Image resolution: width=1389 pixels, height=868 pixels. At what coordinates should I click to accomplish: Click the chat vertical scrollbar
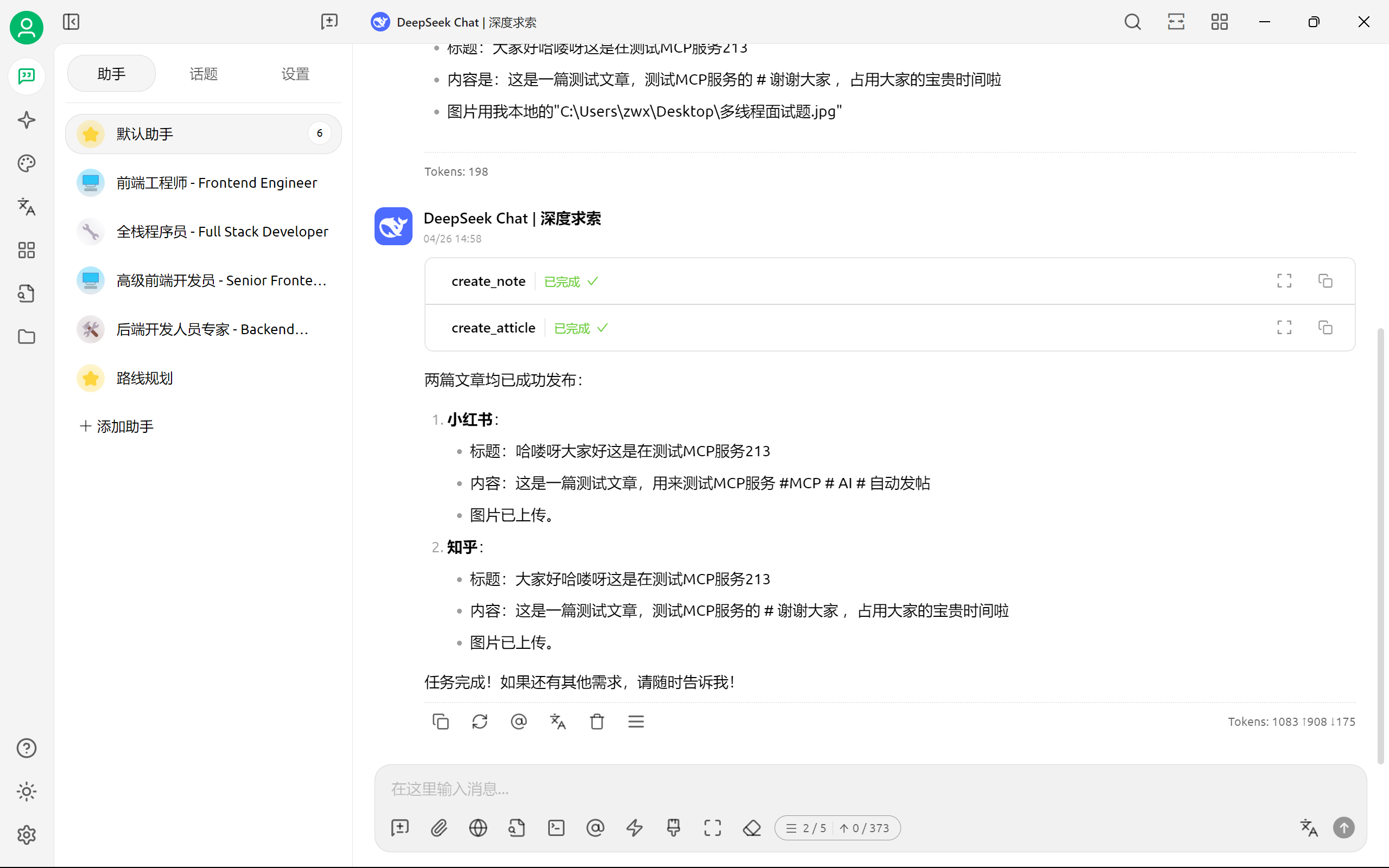1380,545
